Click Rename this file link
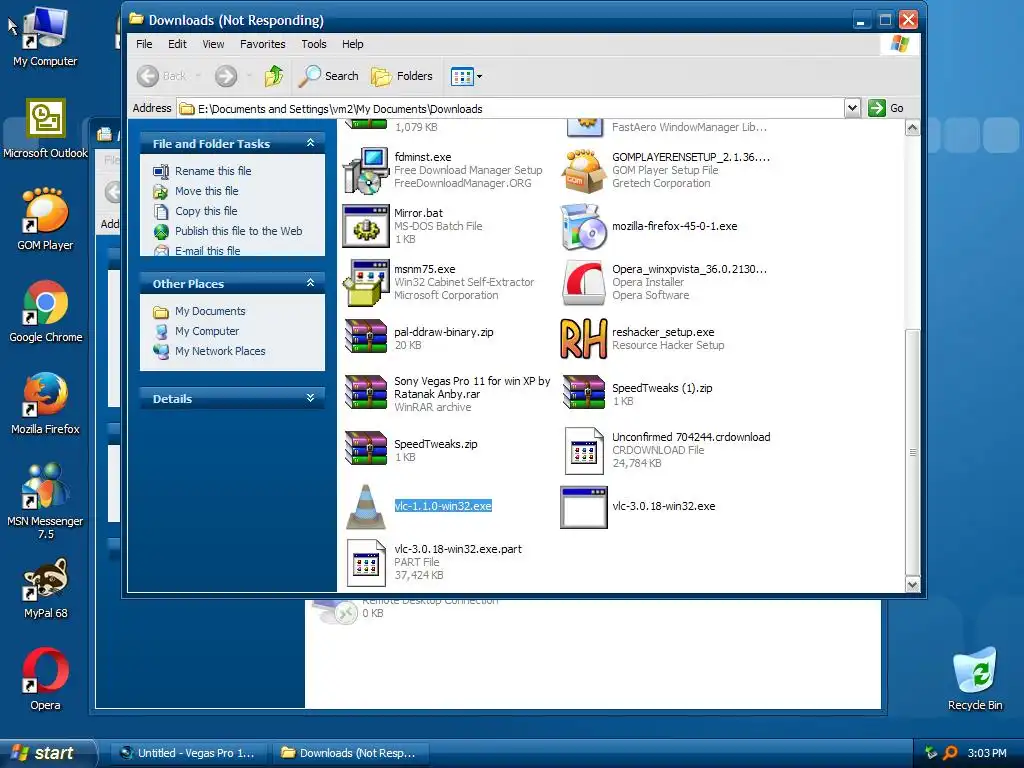The image size is (1024, 768). point(213,171)
